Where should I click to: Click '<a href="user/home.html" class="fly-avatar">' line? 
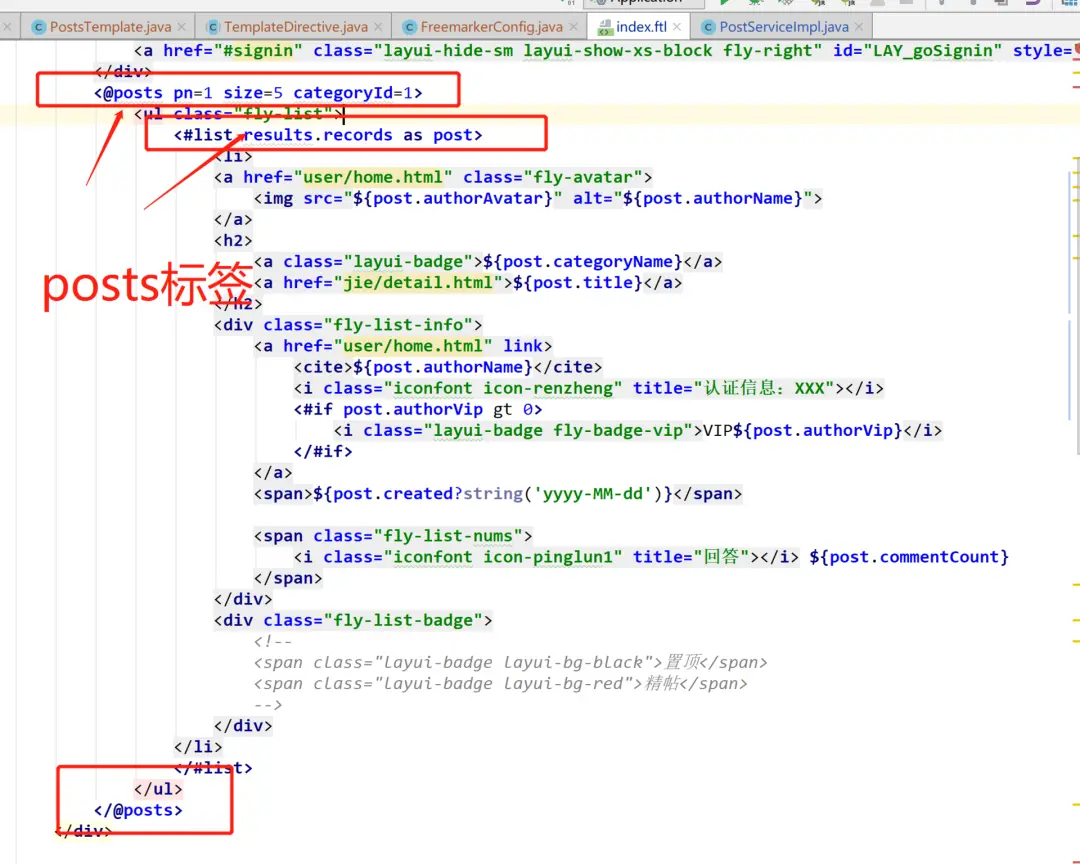[x=433, y=177]
